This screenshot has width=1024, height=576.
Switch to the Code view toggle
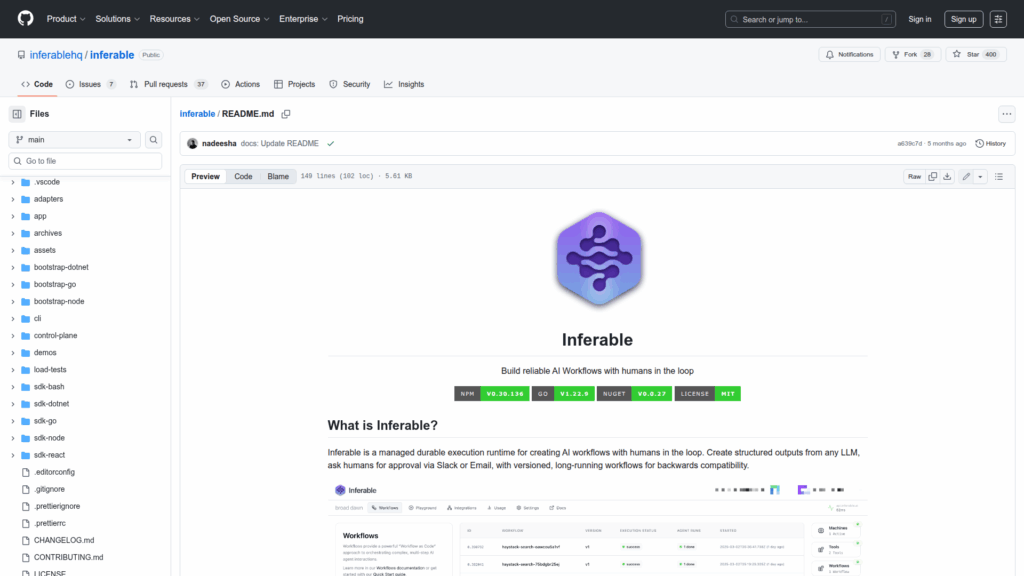coord(243,177)
